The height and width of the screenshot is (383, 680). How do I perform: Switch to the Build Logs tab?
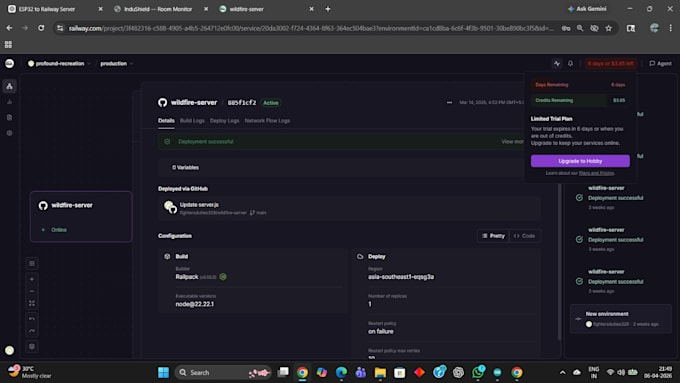tap(192, 121)
